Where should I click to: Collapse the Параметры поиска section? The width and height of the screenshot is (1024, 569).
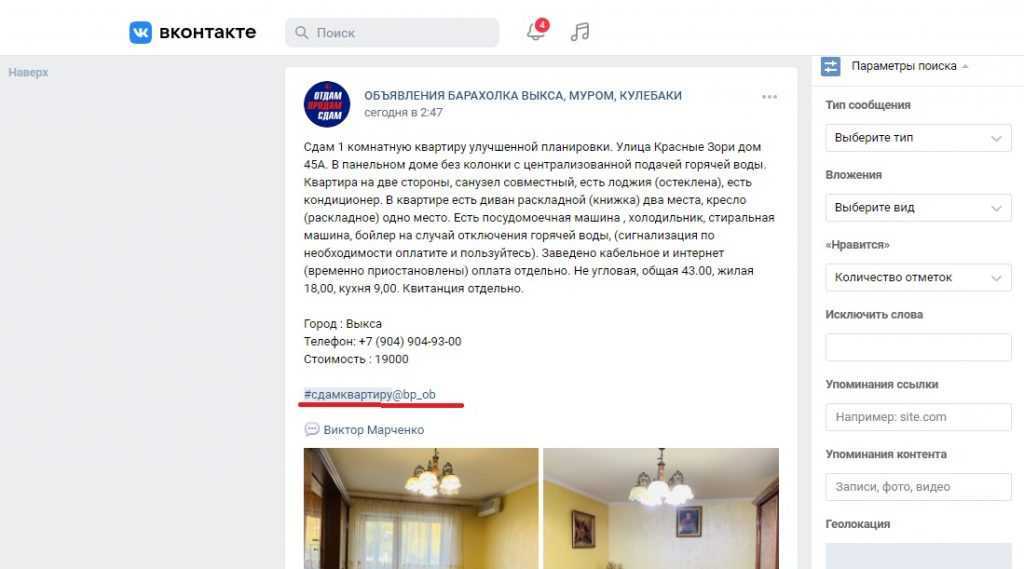pyautogui.click(x=910, y=66)
